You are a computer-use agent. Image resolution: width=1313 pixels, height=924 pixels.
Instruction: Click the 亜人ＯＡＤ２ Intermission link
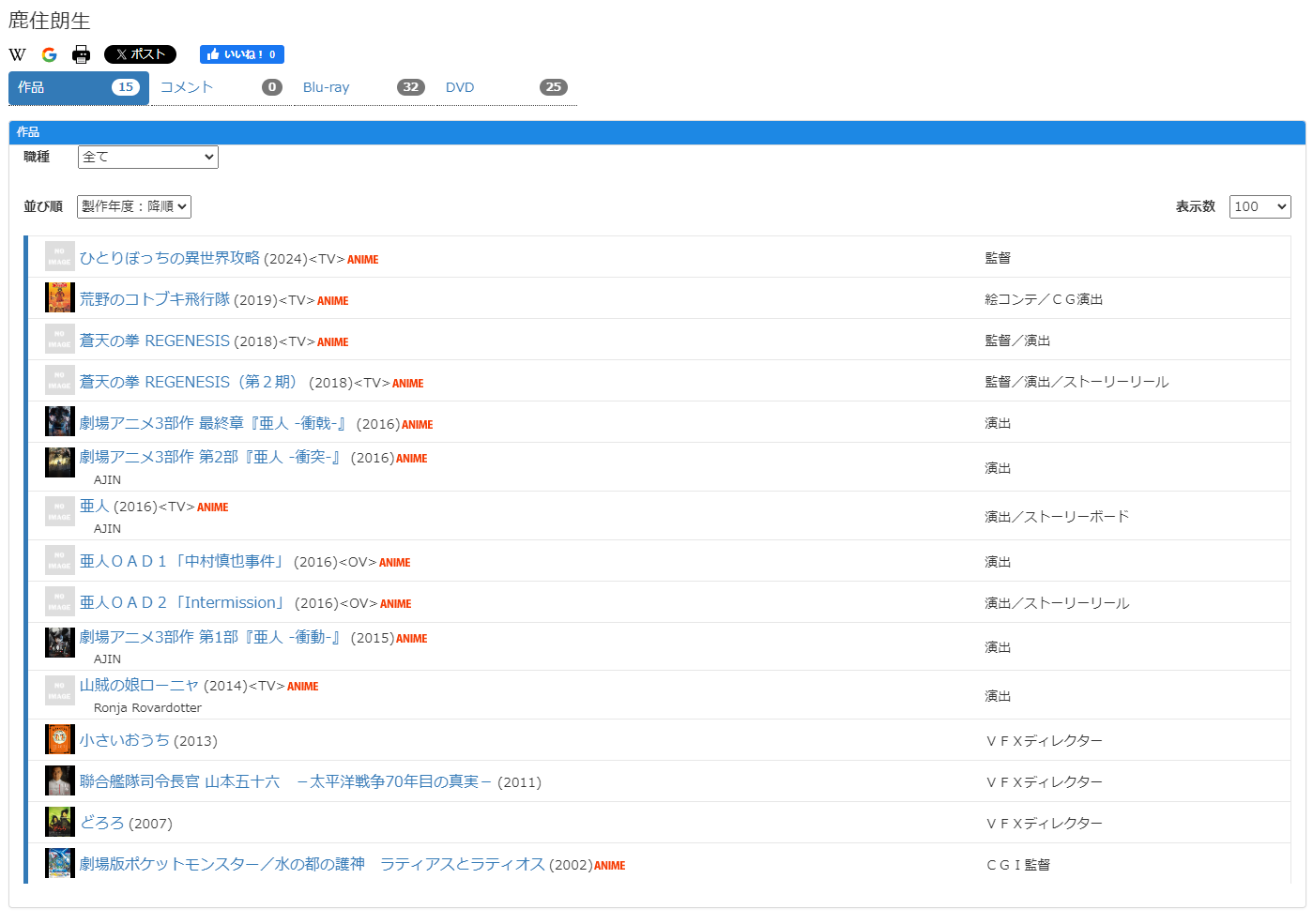coord(182,603)
